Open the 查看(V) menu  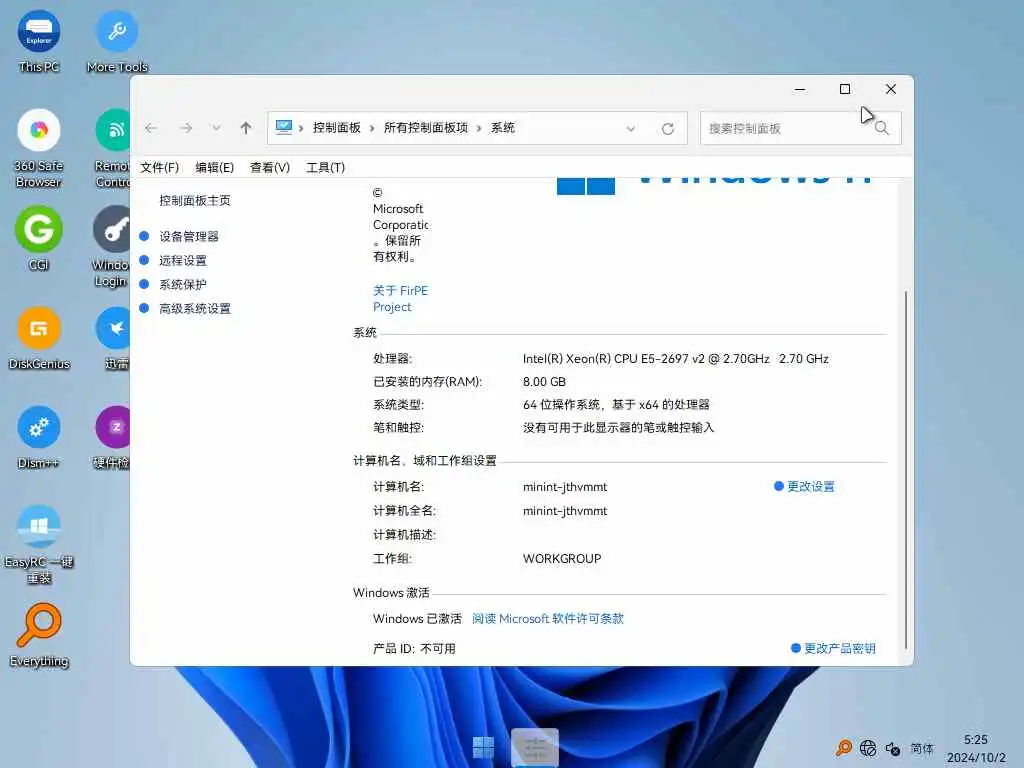pyautogui.click(x=270, y=167)
